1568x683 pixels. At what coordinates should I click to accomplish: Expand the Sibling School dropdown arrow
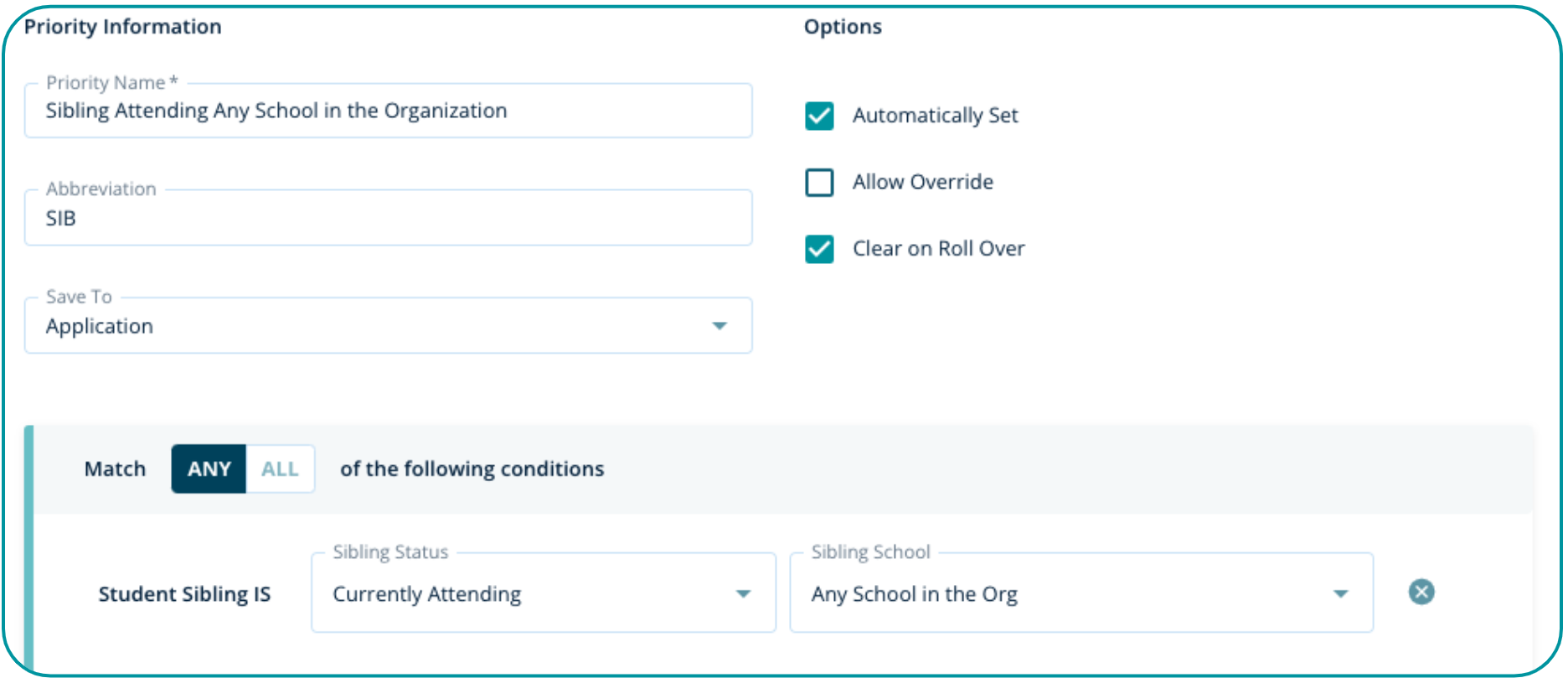click(1340, 594)
